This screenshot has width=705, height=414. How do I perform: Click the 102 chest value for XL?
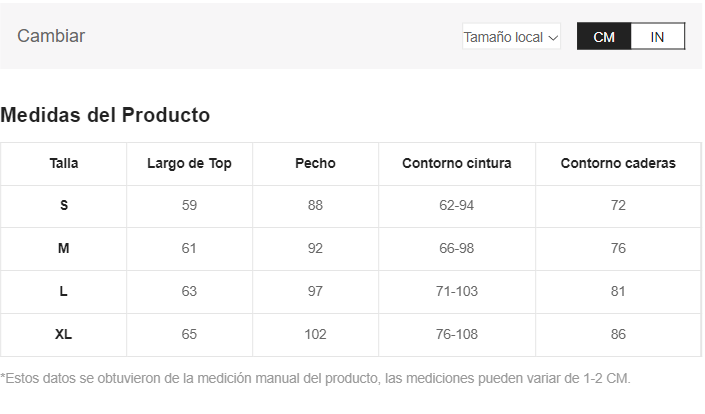point(315,334)
